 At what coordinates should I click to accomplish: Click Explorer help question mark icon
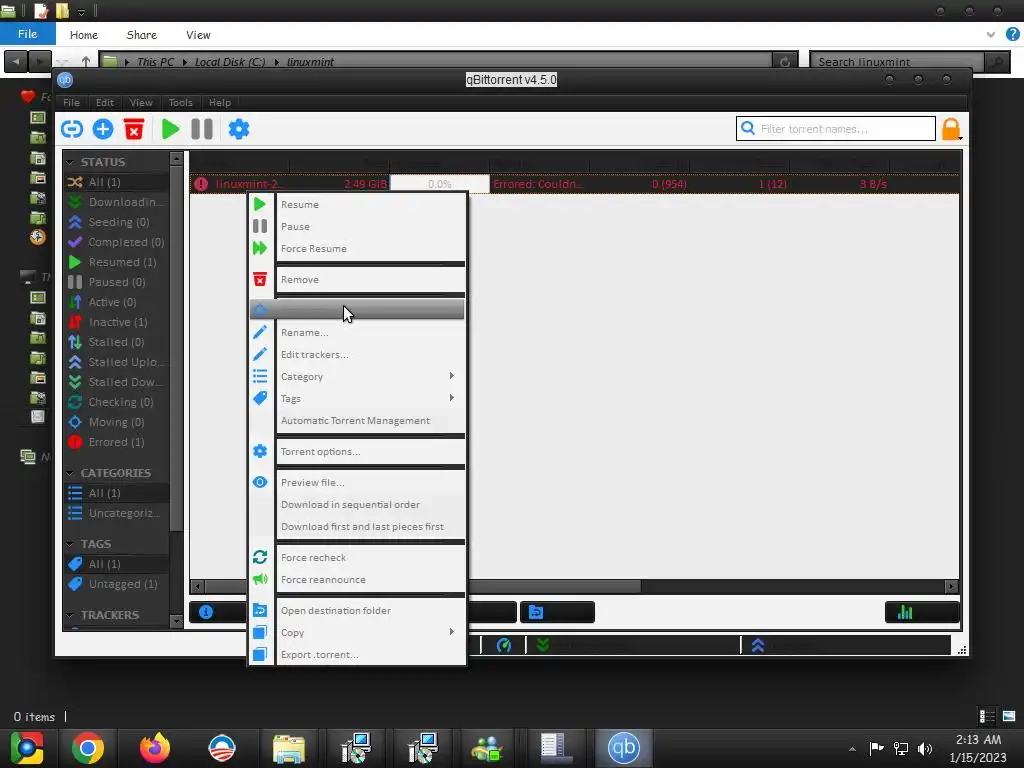1013,35
